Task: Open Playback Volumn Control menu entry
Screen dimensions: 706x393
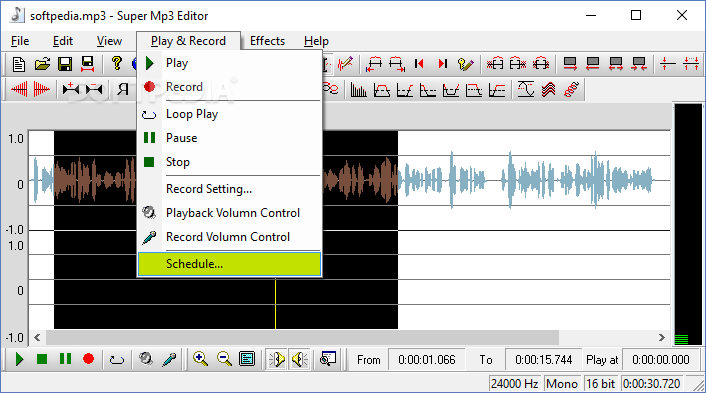Action: [x=230, y=213]
